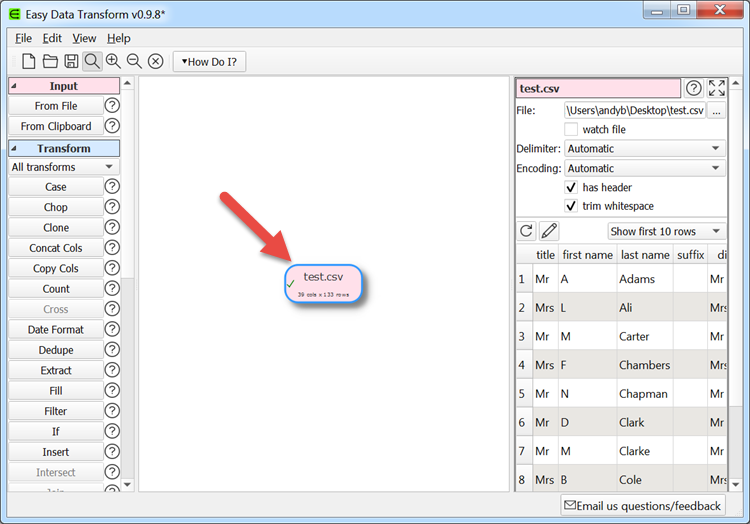Click the From Clipboard input button
Screen dimensions: 750x524
coord(56,126)
